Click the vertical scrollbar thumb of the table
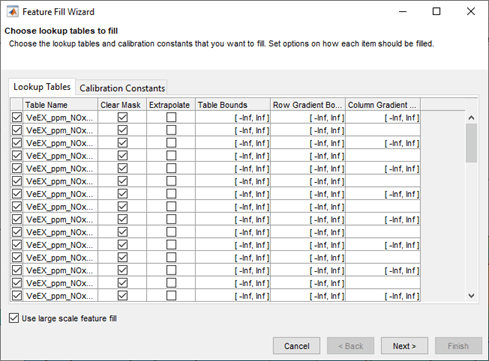Screen dimensions: 489x361 point(471,143)
